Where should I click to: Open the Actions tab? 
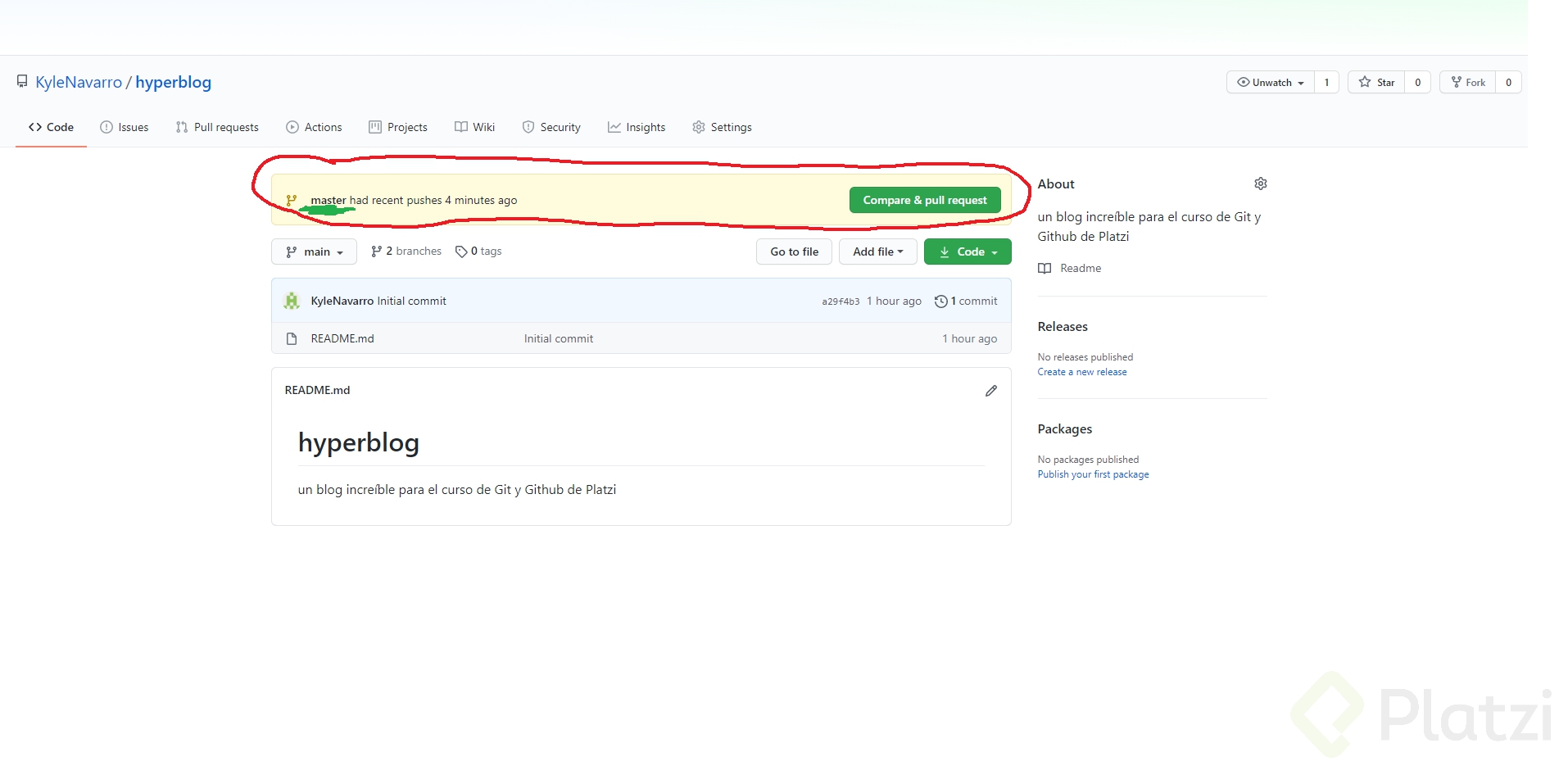(x=314, y=127)
